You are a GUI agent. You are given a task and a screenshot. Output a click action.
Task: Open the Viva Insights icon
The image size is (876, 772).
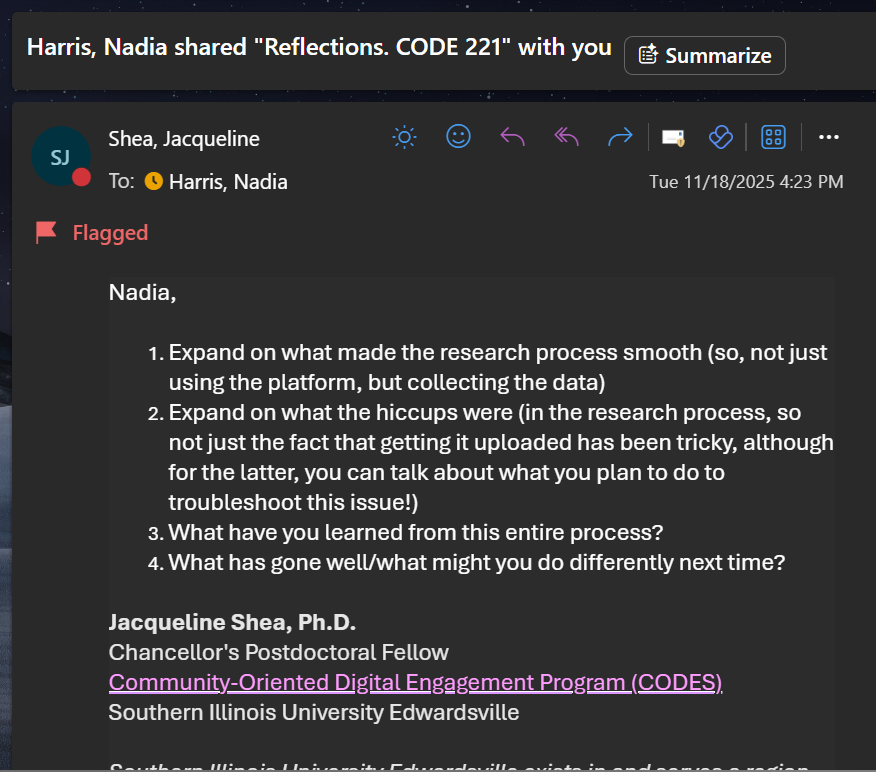pos(720,137)
